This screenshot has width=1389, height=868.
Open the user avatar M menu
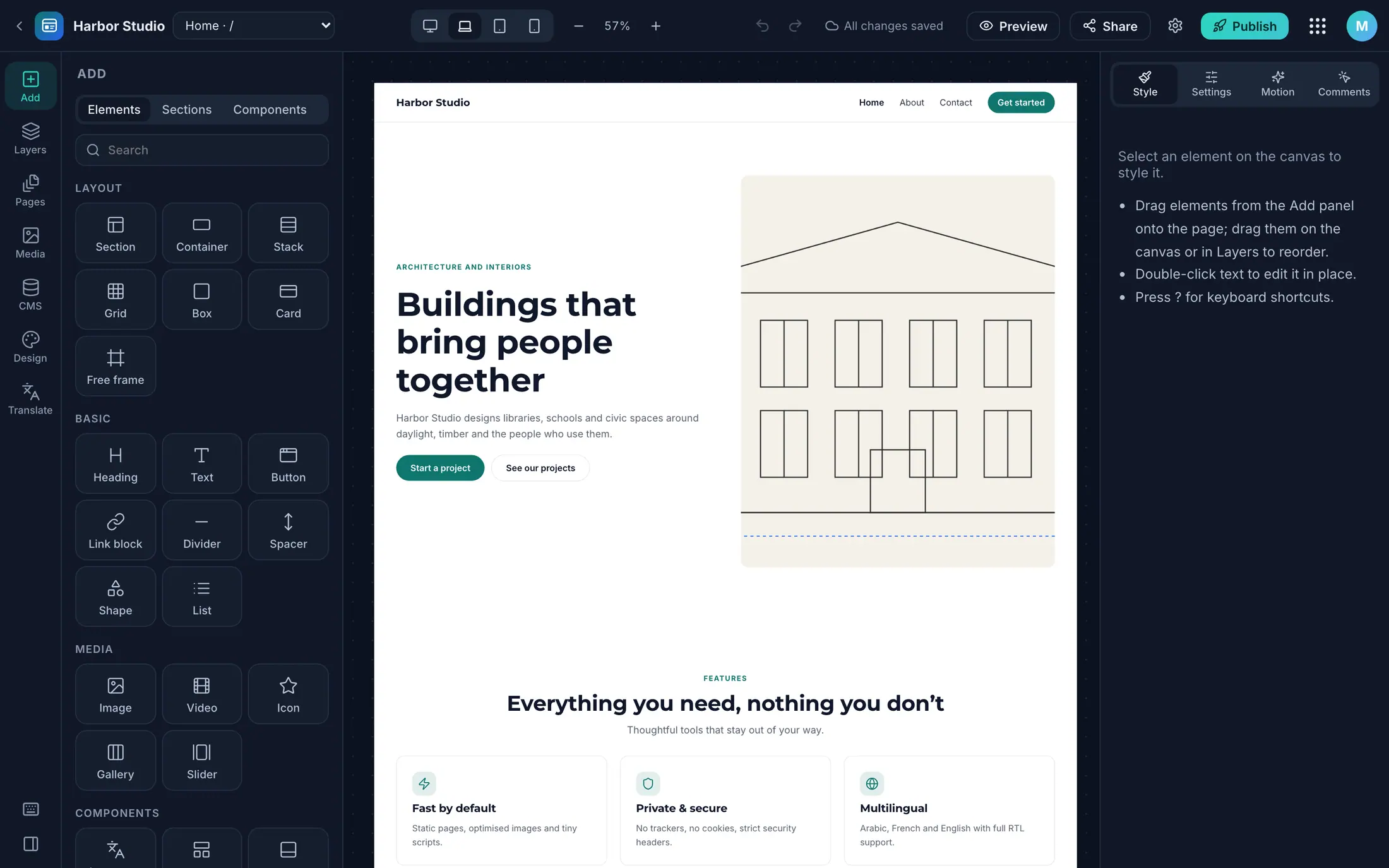click(x=1361, y=26)
